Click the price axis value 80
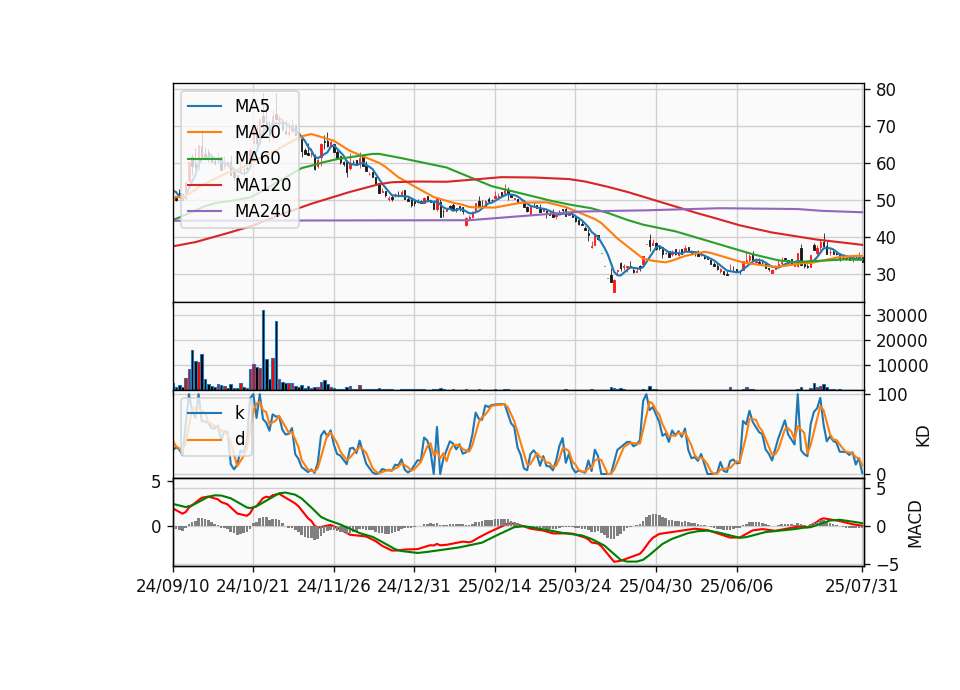The width and height of the screenshot is (960, 690). (x=886, y=90)
